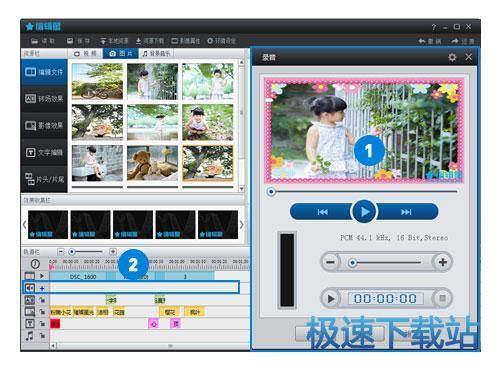This screenshot has height=370, width=500.
Task: Click skip to next in preview controls
Action: [406, 212]
